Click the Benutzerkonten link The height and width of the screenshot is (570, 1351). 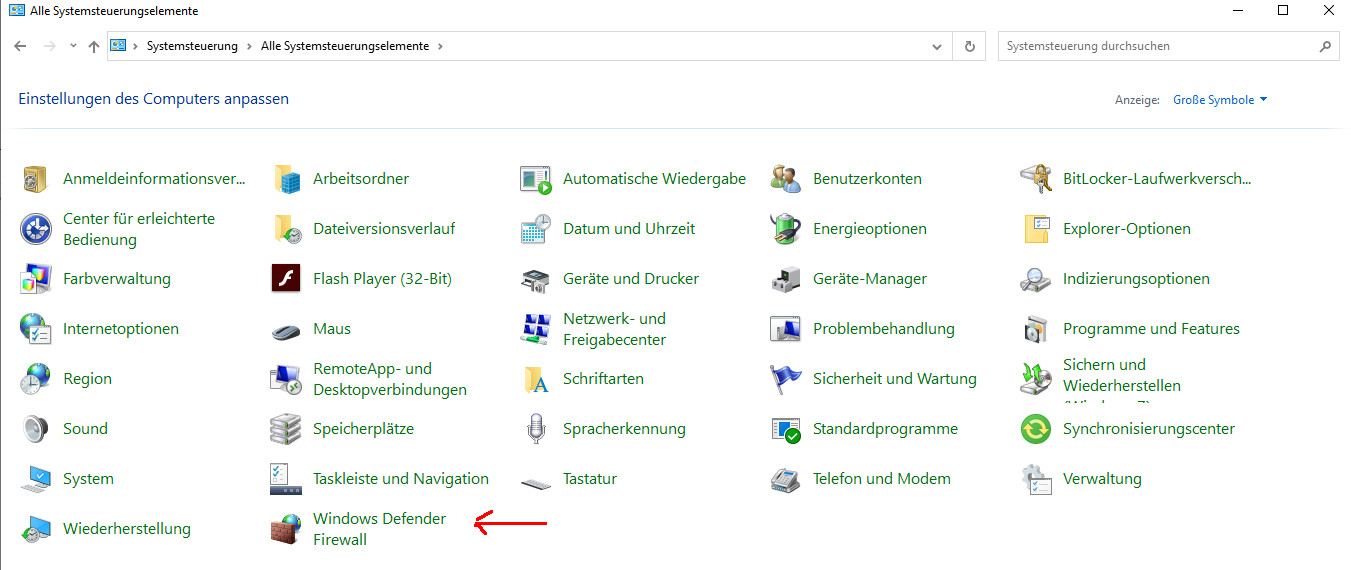[x=867, y=179]
